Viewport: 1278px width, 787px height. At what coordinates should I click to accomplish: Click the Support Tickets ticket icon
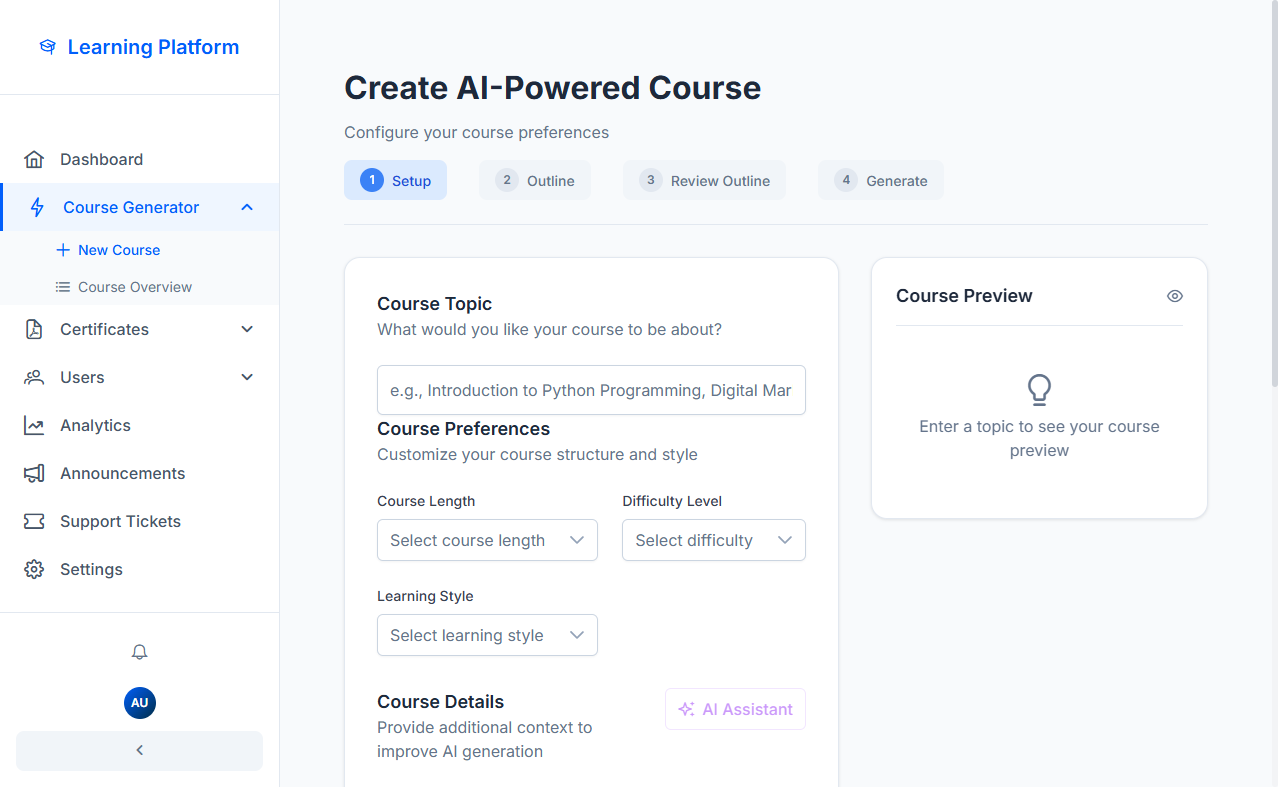pyautogui.click(x=34, y=522)
